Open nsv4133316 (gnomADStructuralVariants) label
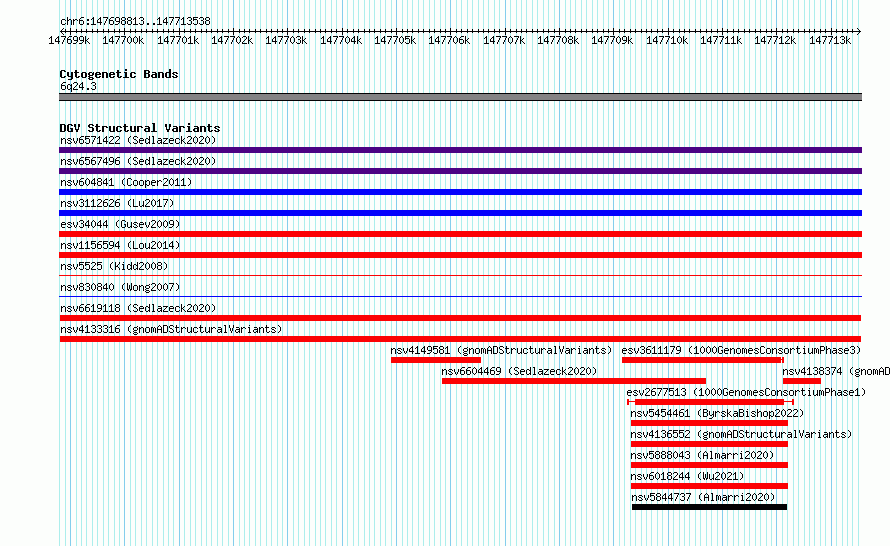 point(171,329)
